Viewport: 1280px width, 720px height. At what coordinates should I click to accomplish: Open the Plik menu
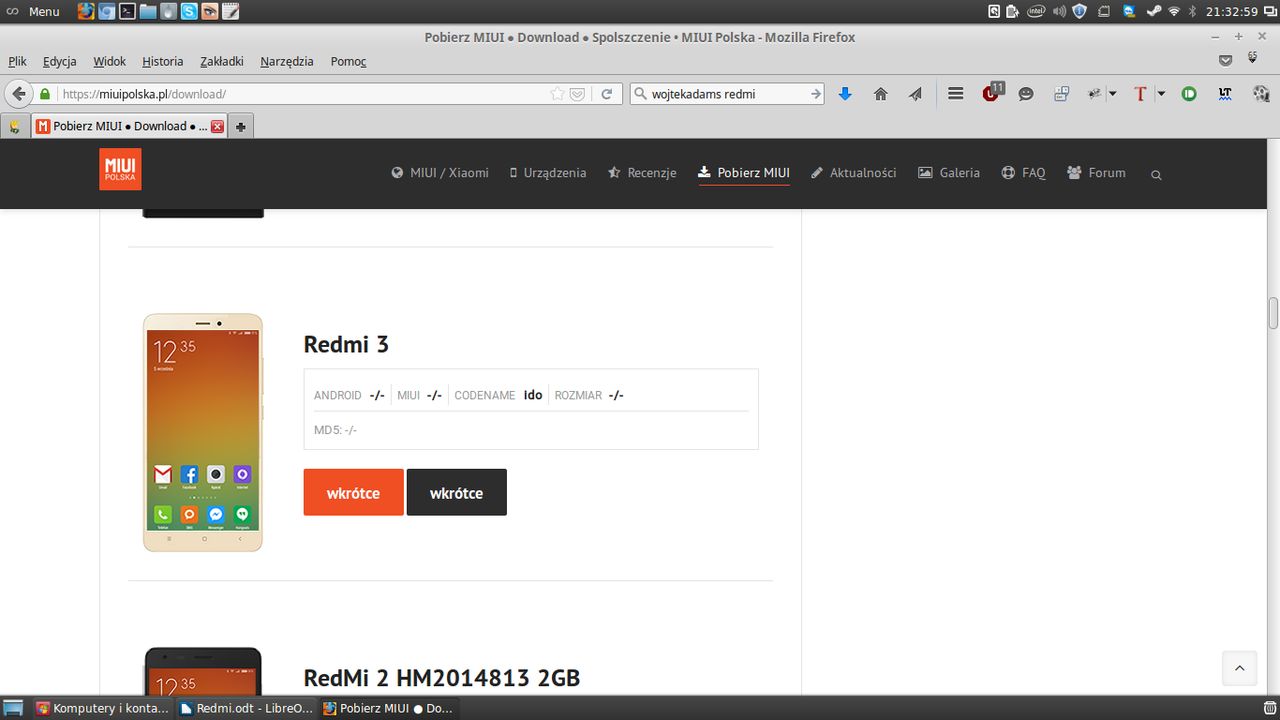(17, 61)
